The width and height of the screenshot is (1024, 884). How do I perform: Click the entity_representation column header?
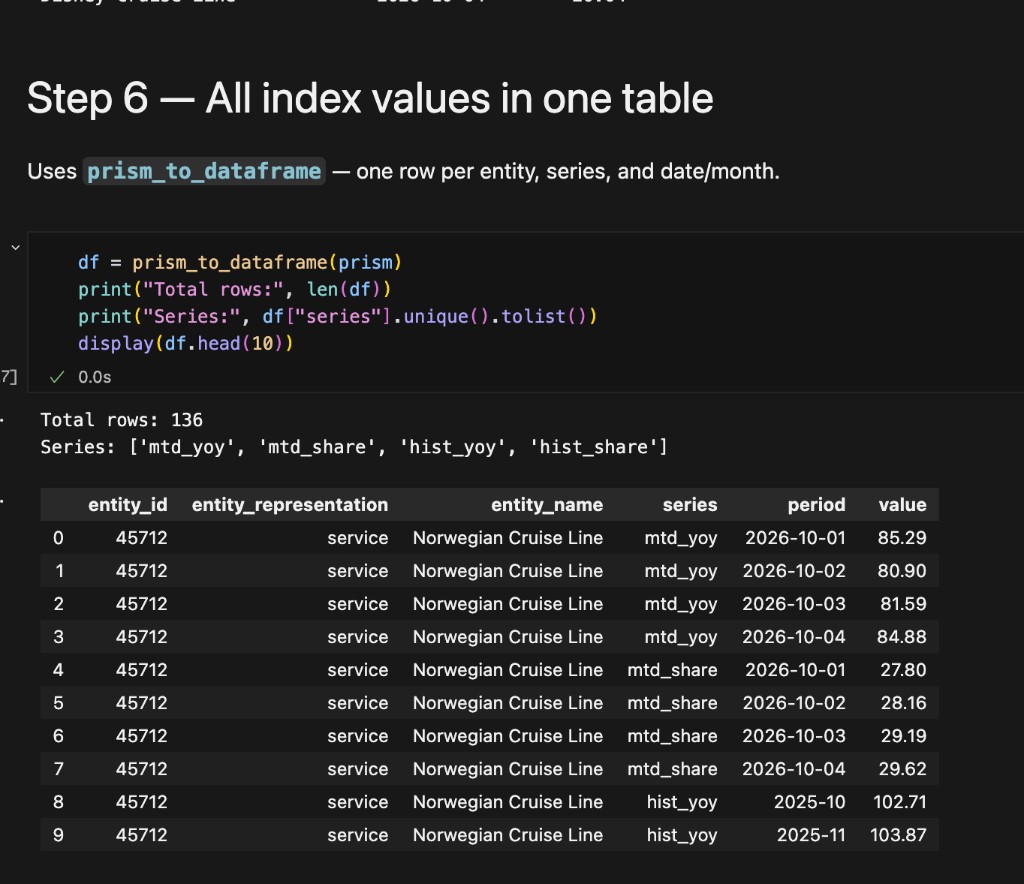coord(290,505)
